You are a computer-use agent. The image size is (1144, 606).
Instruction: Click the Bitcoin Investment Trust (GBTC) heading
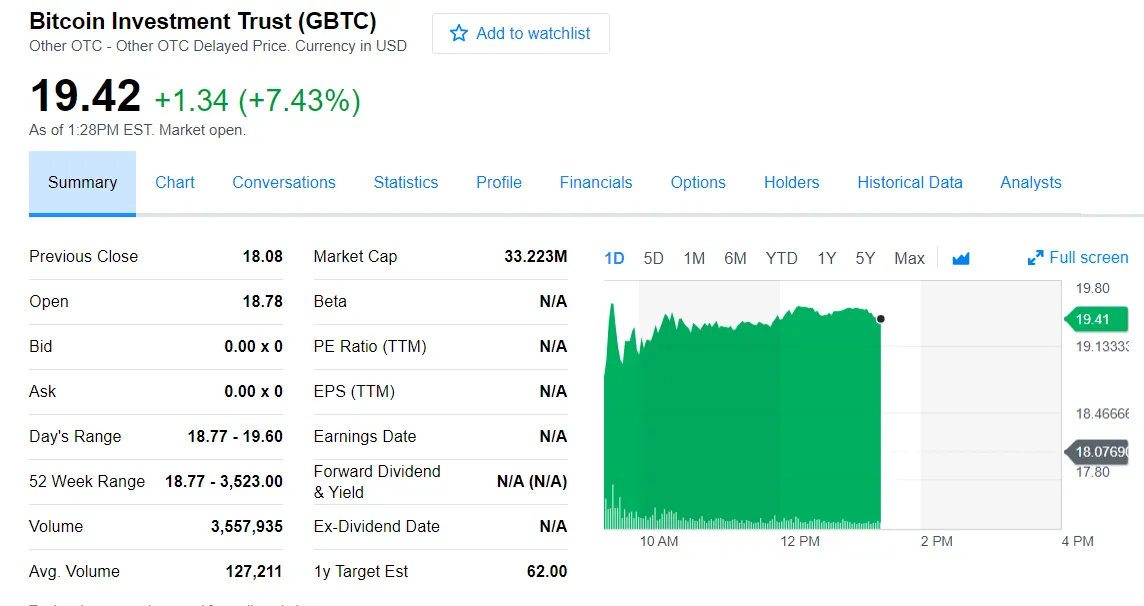(203, 21)
